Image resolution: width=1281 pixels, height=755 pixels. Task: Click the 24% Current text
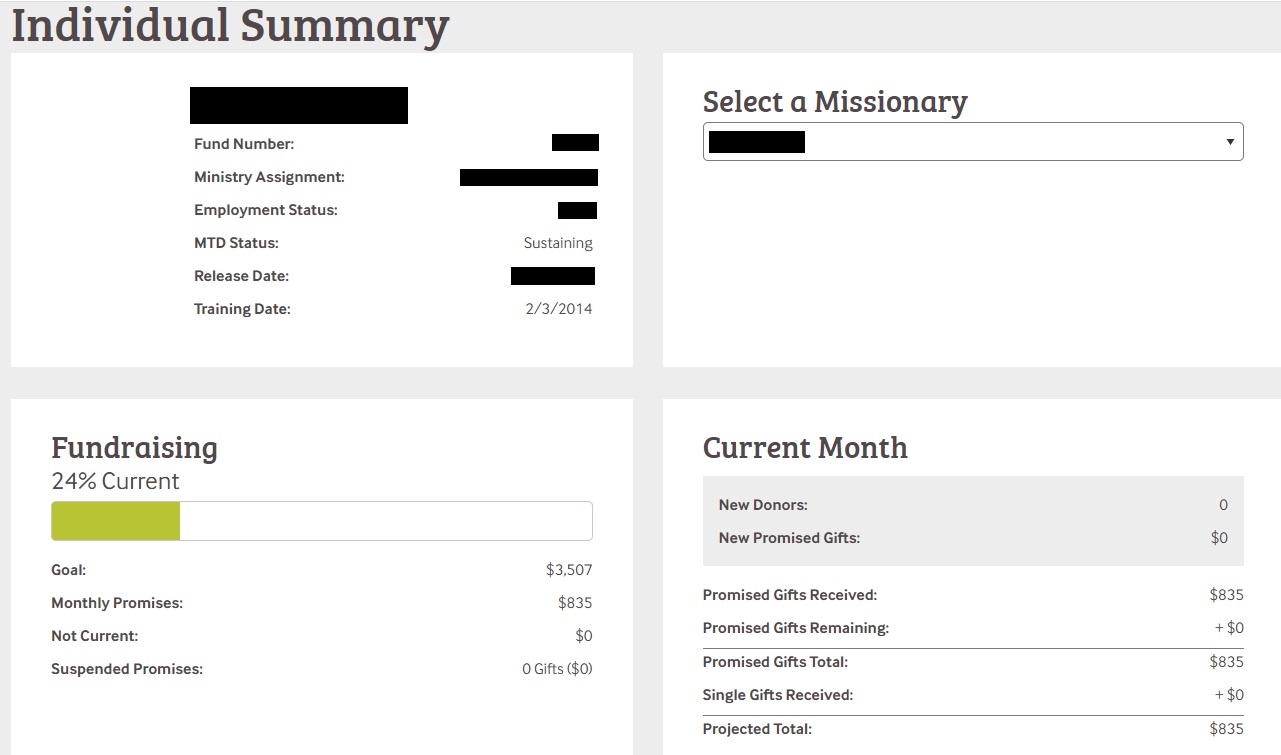[x=115, y=481]
